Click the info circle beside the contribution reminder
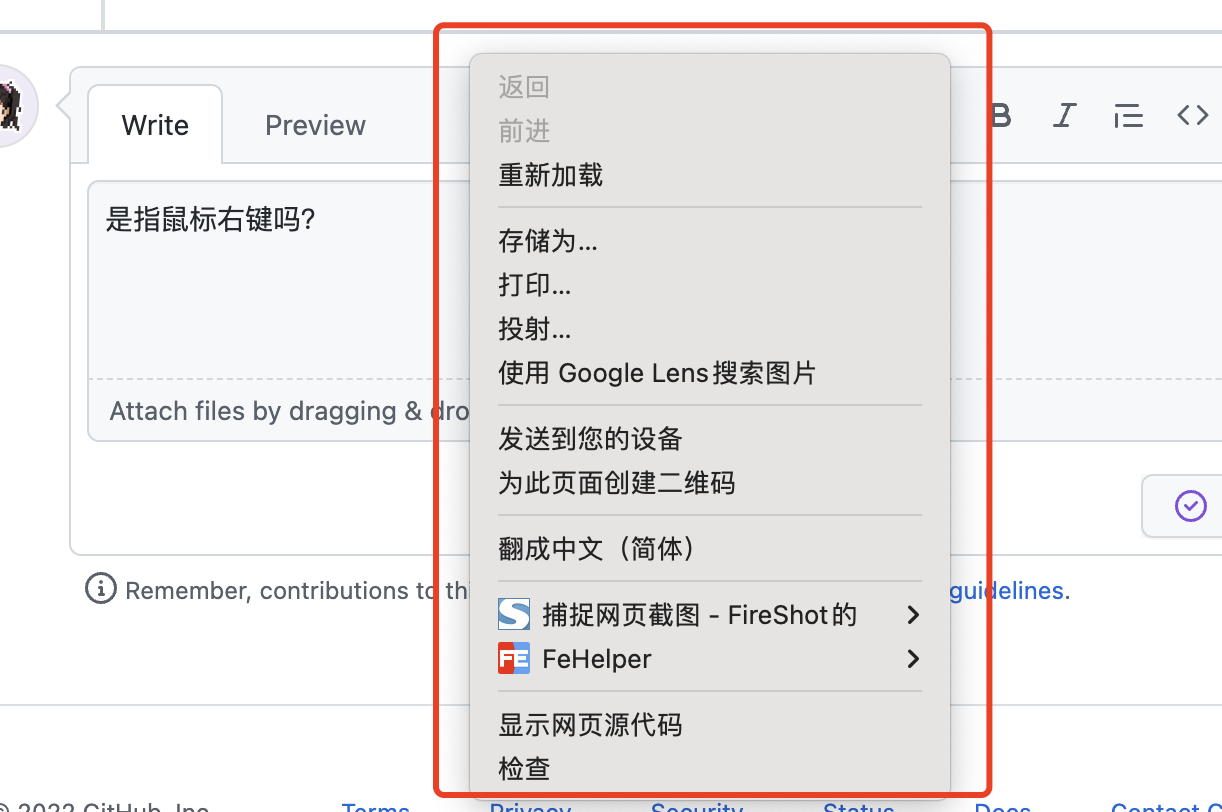The height and width of the screenshot is (812, 1222). click(x=100, y=590)
